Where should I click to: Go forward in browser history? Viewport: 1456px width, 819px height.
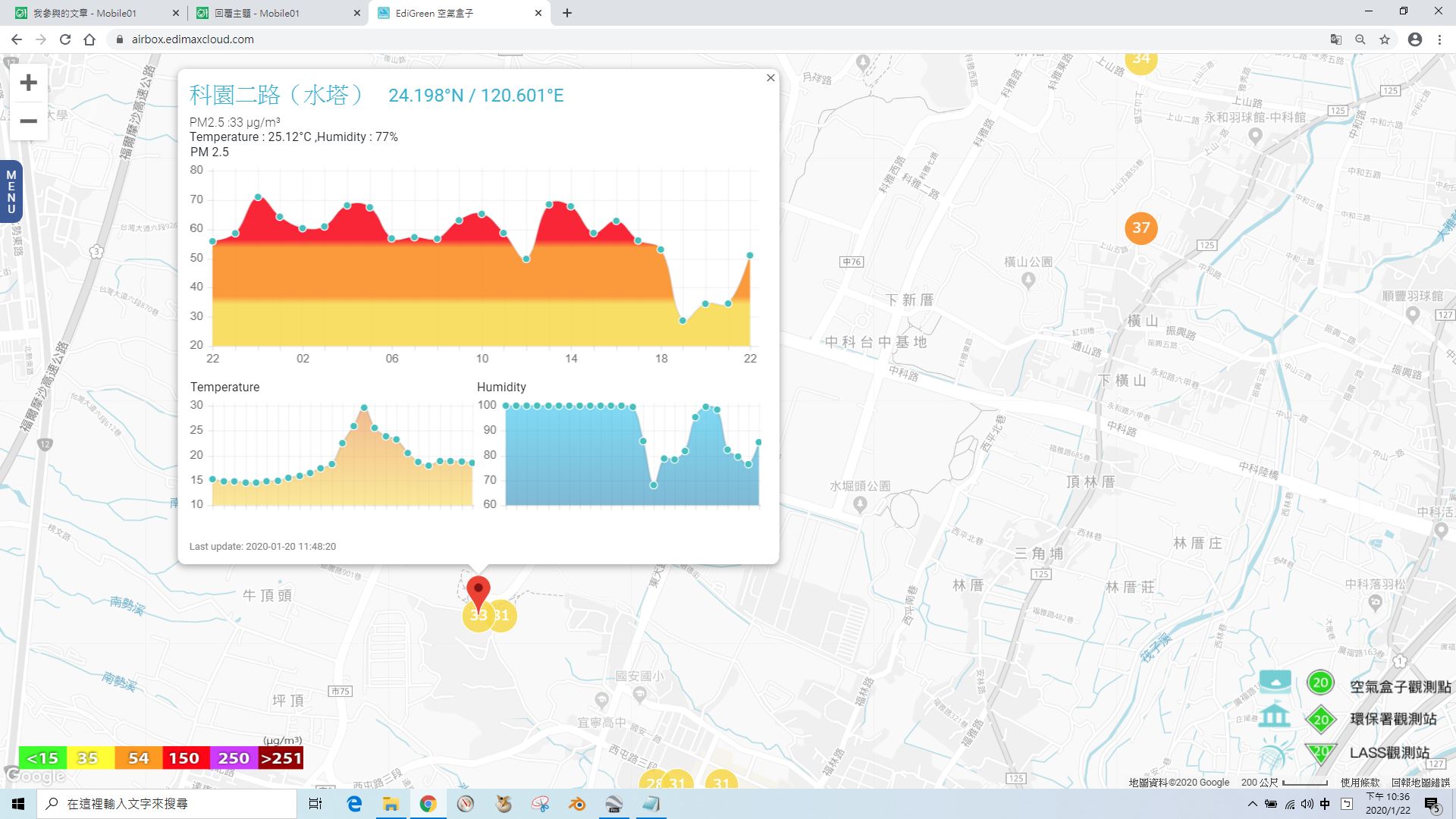click(41, 39)
